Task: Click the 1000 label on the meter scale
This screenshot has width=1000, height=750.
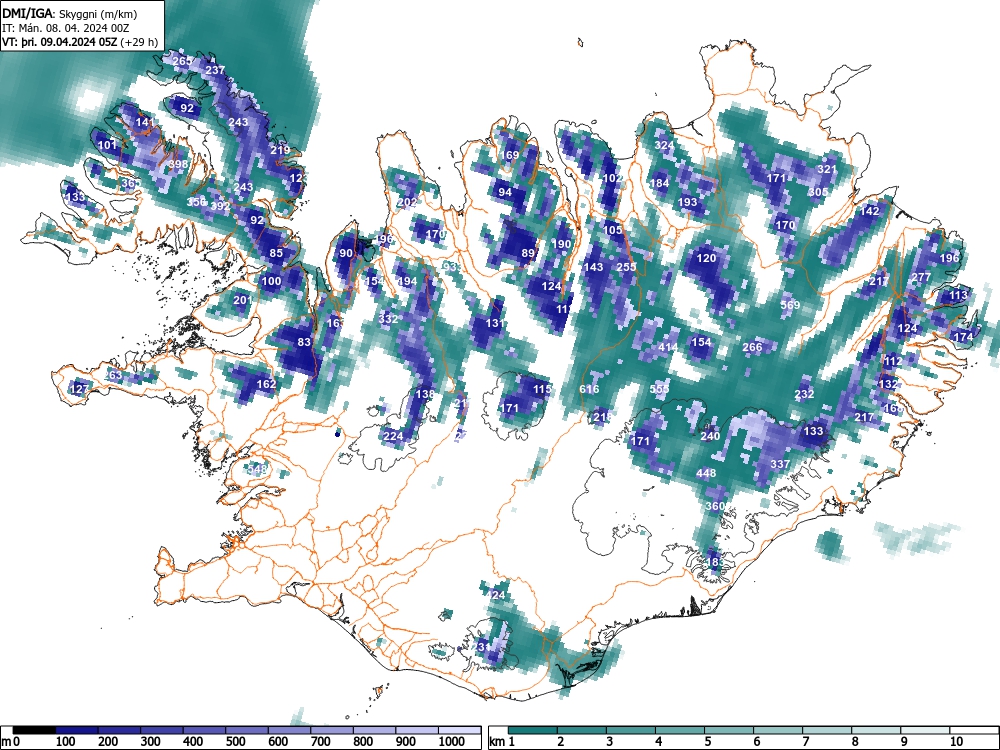Action: point(452,742)
